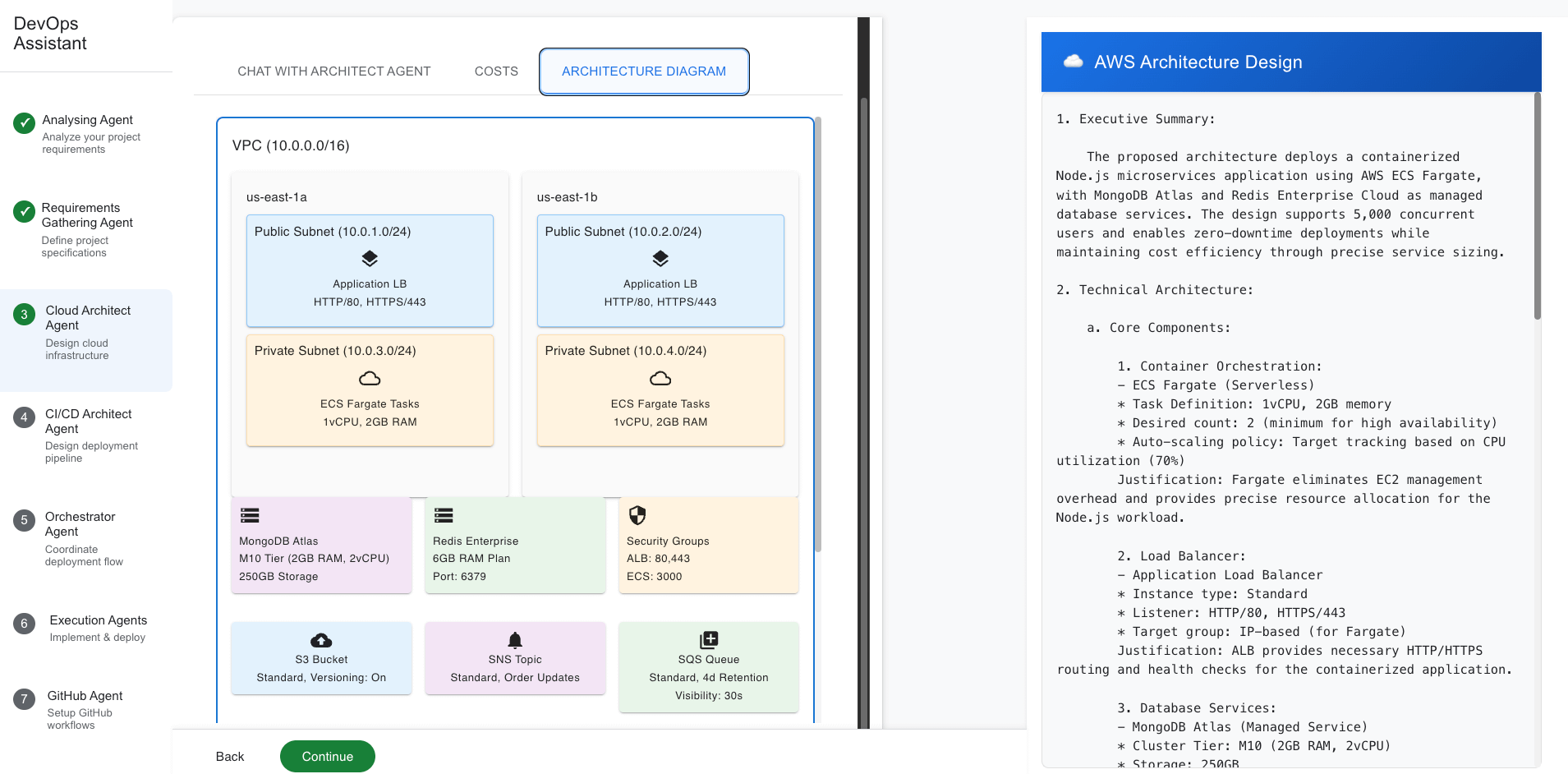Select step 5 Orchestrator Agent circle

pyautogui.click(x=24, y=520)
